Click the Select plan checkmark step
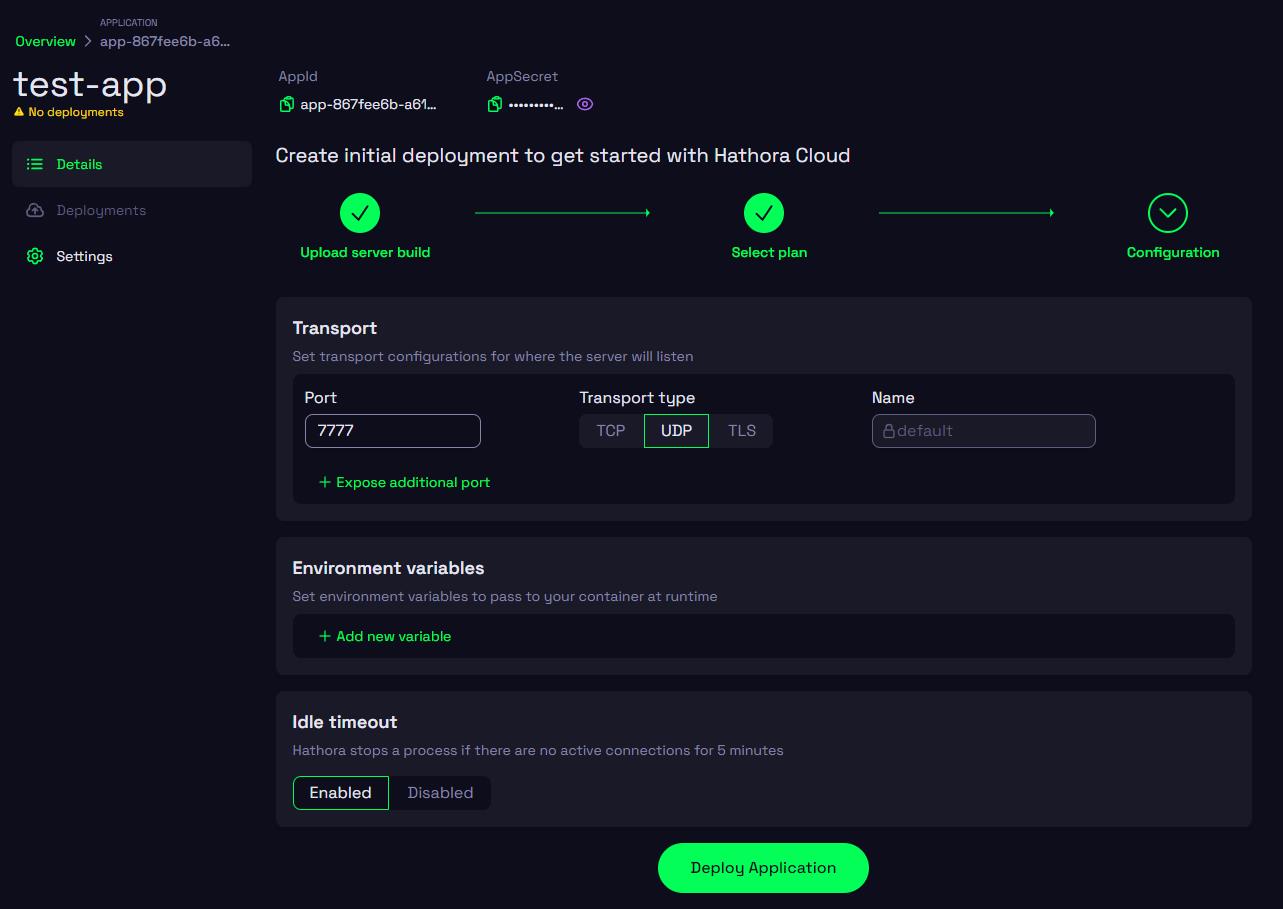This screenshot has width=1283, height=909. coord(764,213)
